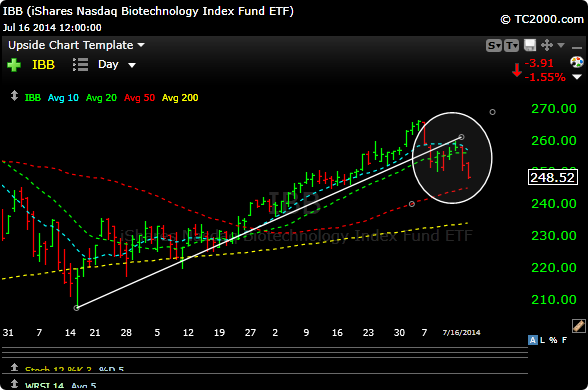Click the trendline start handle near 210

(76, 308)
